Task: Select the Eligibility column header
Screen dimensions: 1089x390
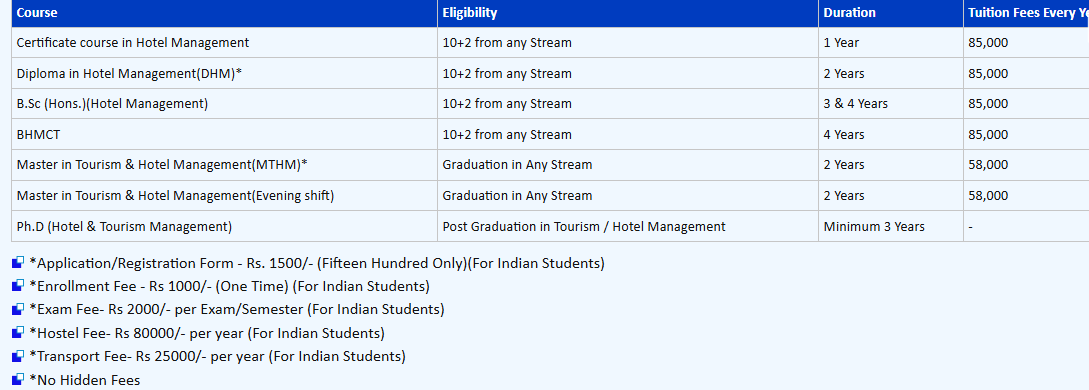Action: (x=628, y=13)
